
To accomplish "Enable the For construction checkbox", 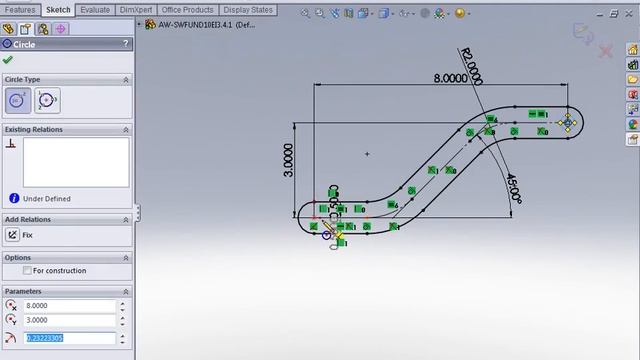I will point(27,270).
